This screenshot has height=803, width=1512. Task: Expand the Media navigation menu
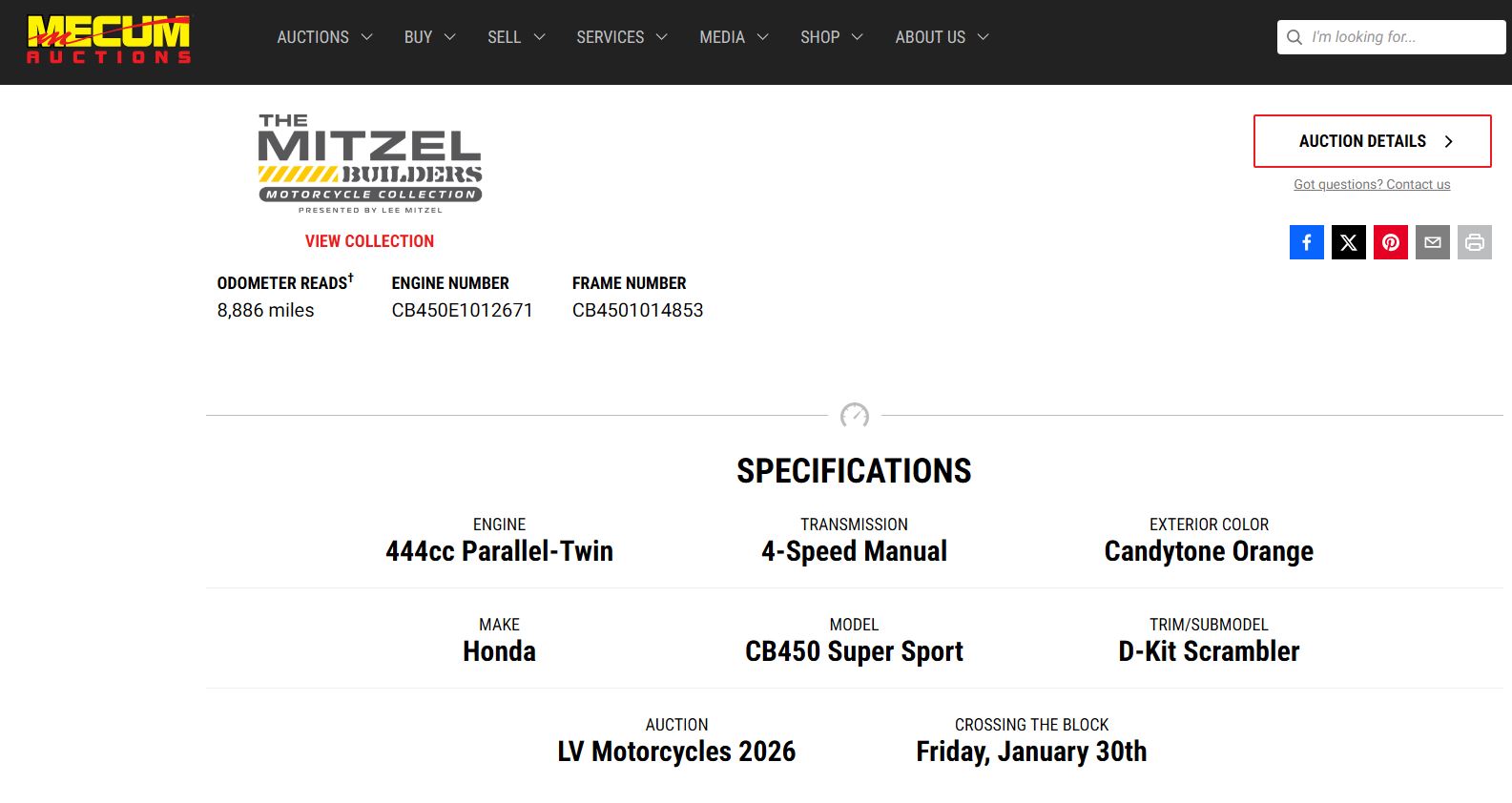click(734, 37)
